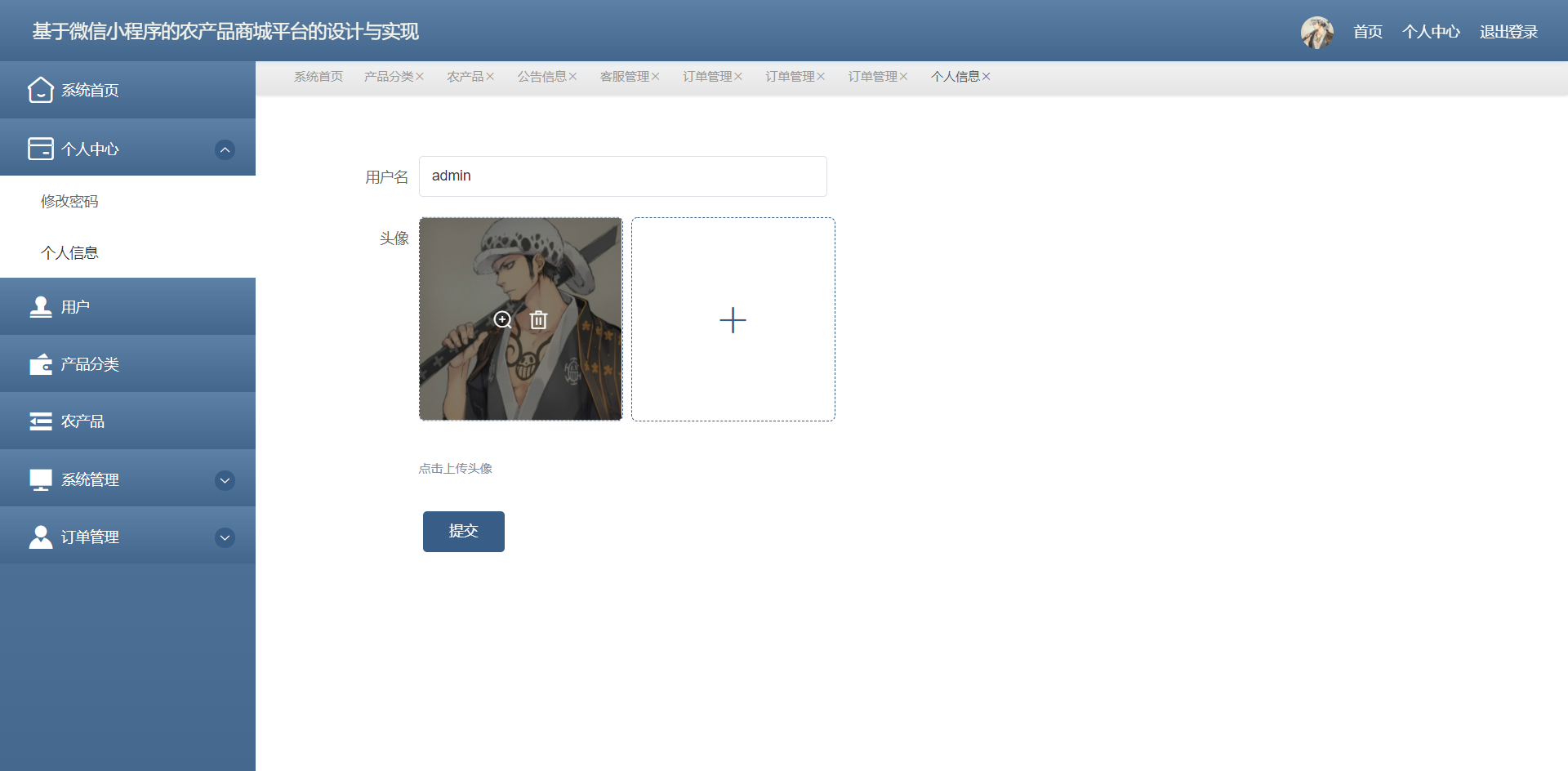Delete the avatar using the trash icon
Viewport: 1568px width, 771px height.
538,320
